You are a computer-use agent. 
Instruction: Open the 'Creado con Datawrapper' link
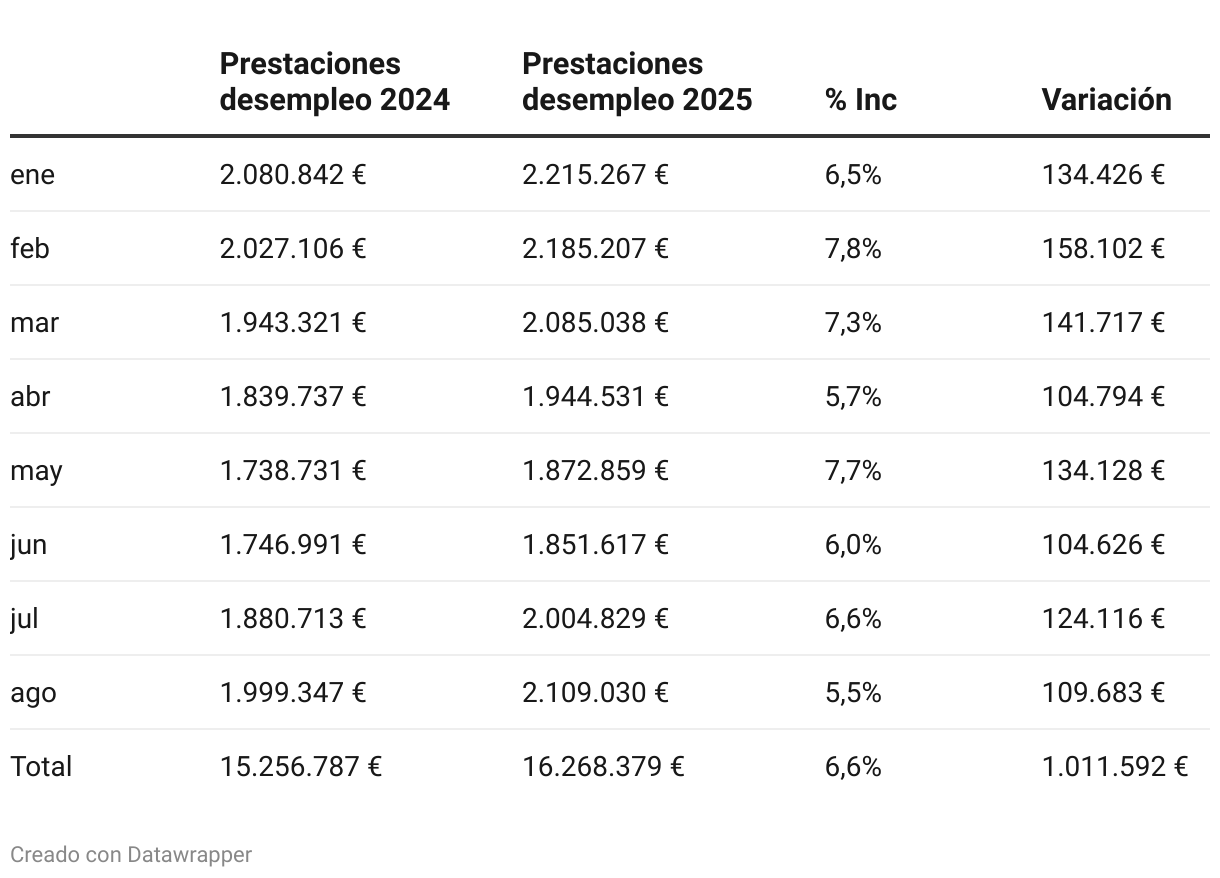[131, 855]
